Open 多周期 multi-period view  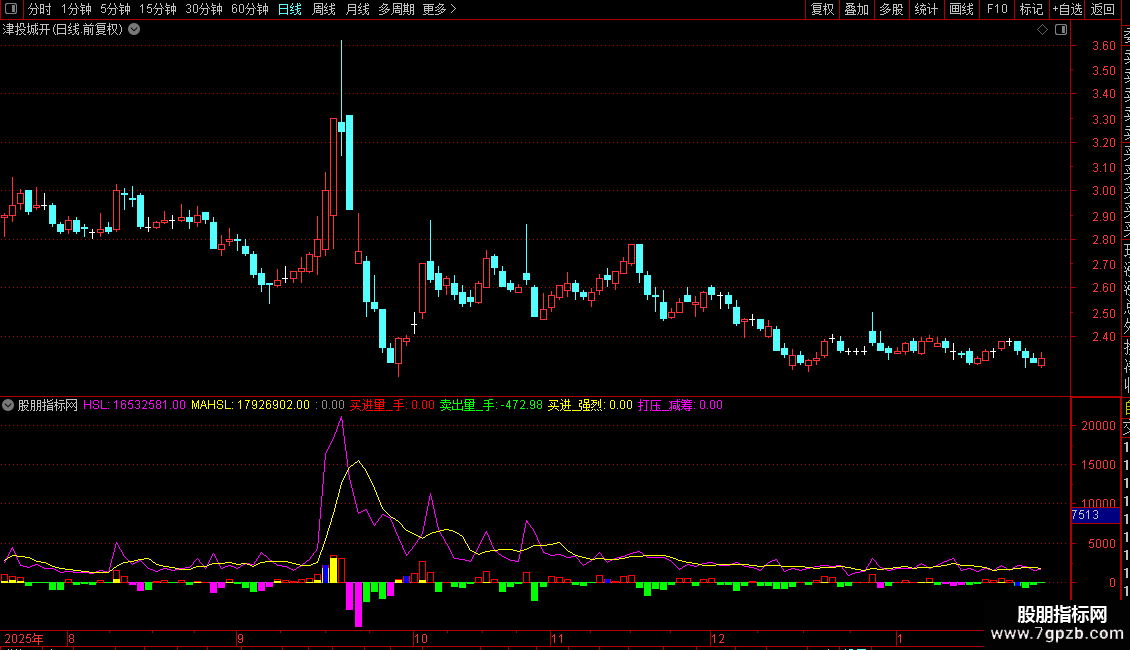pos(396,9)
